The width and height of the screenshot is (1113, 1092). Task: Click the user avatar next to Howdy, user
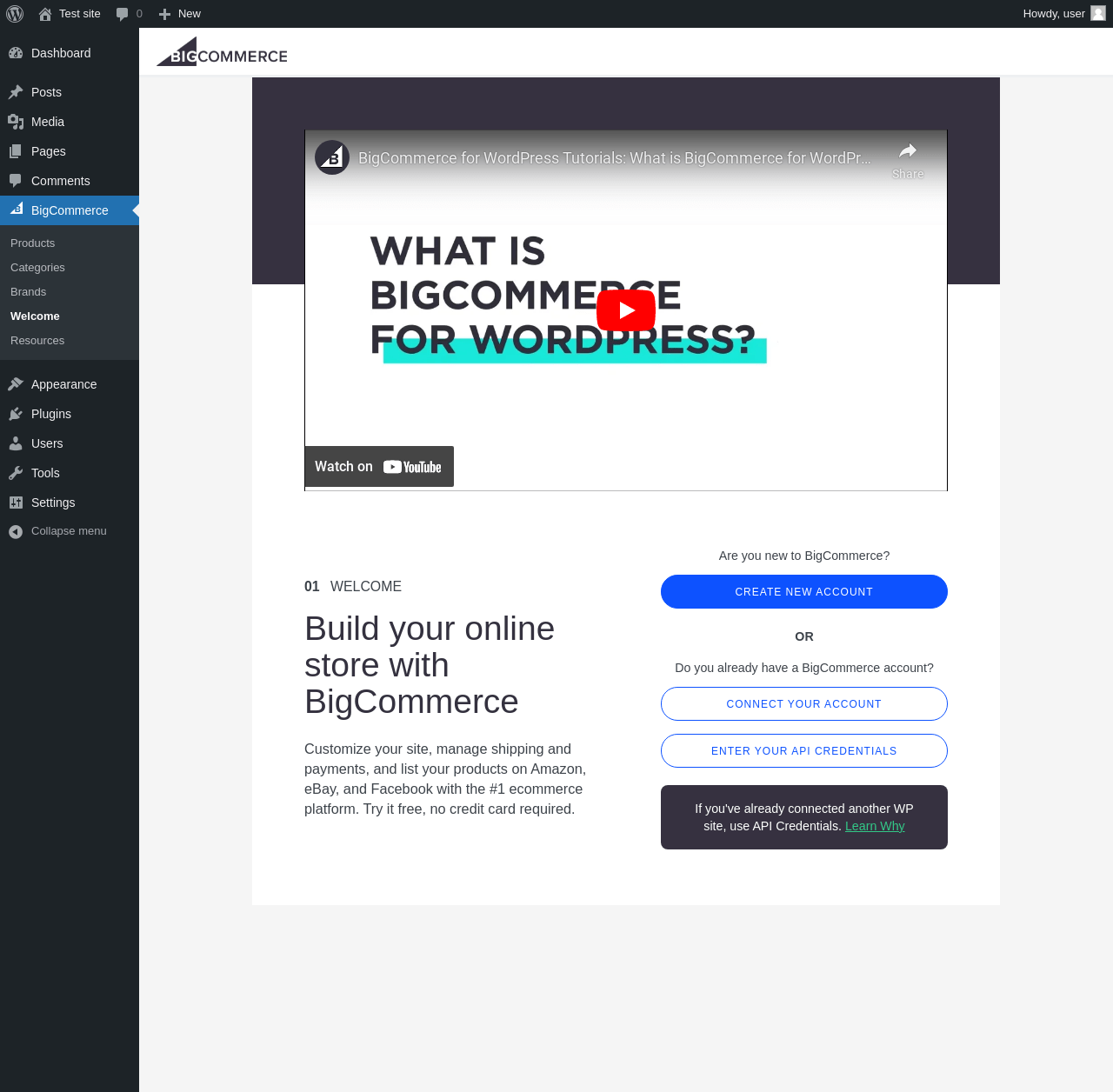(x=1098, y=13)
